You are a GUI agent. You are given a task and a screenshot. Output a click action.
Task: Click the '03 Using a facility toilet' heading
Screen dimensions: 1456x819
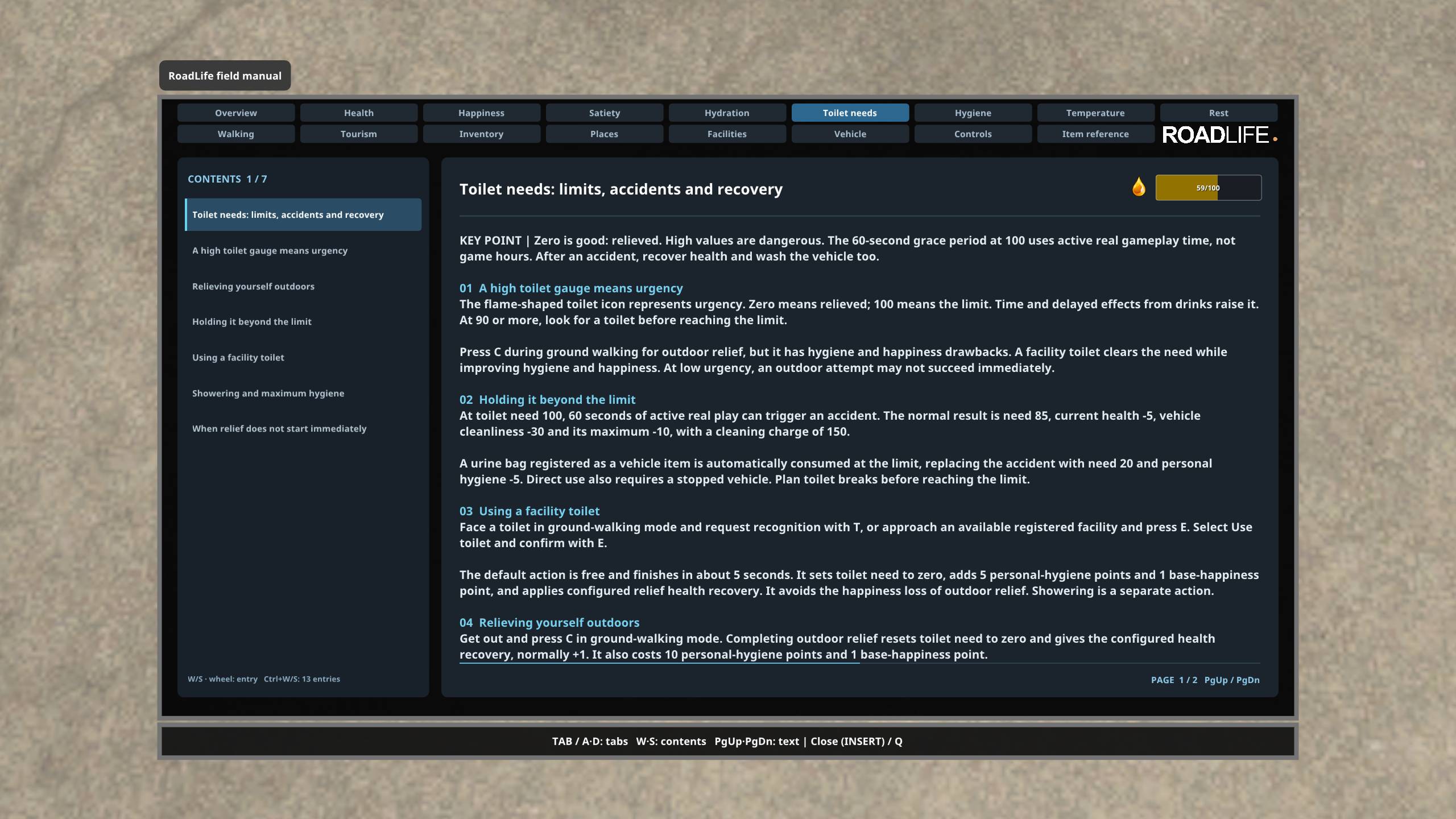(x=530, y=511)
